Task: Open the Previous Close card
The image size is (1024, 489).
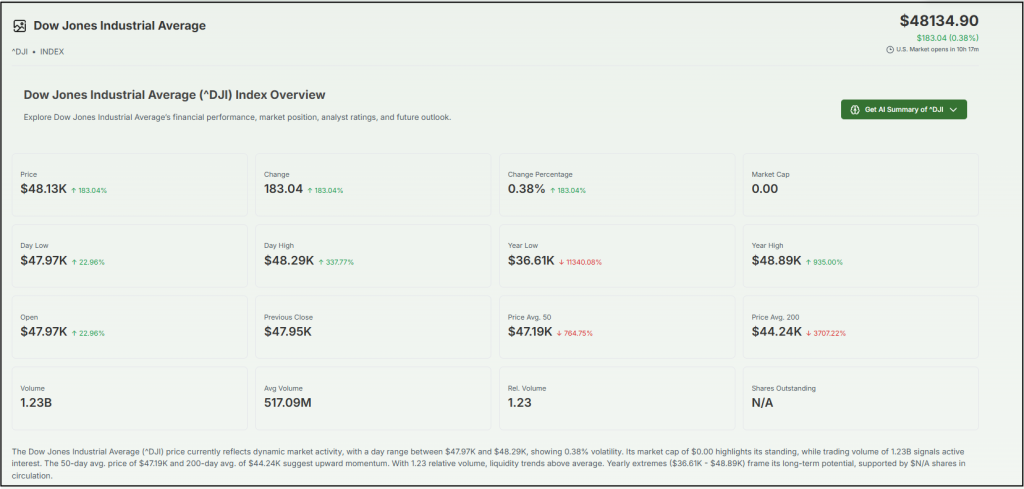Action: 373,326
